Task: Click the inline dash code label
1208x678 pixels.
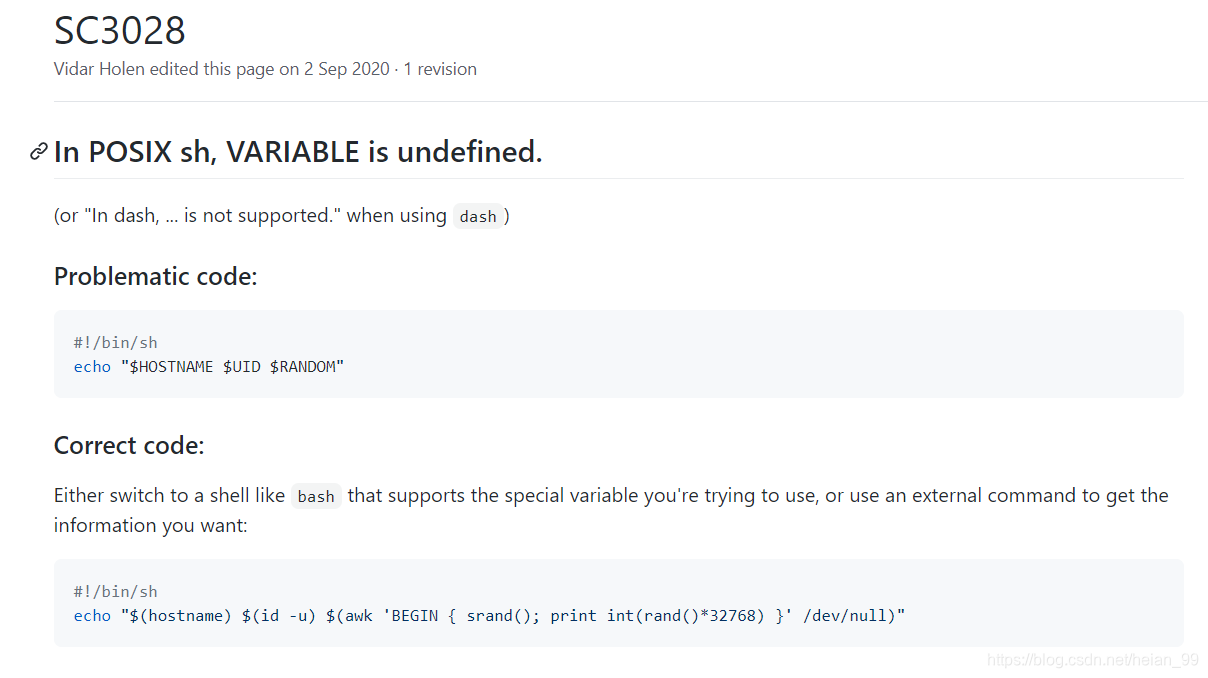Action: 478,217
